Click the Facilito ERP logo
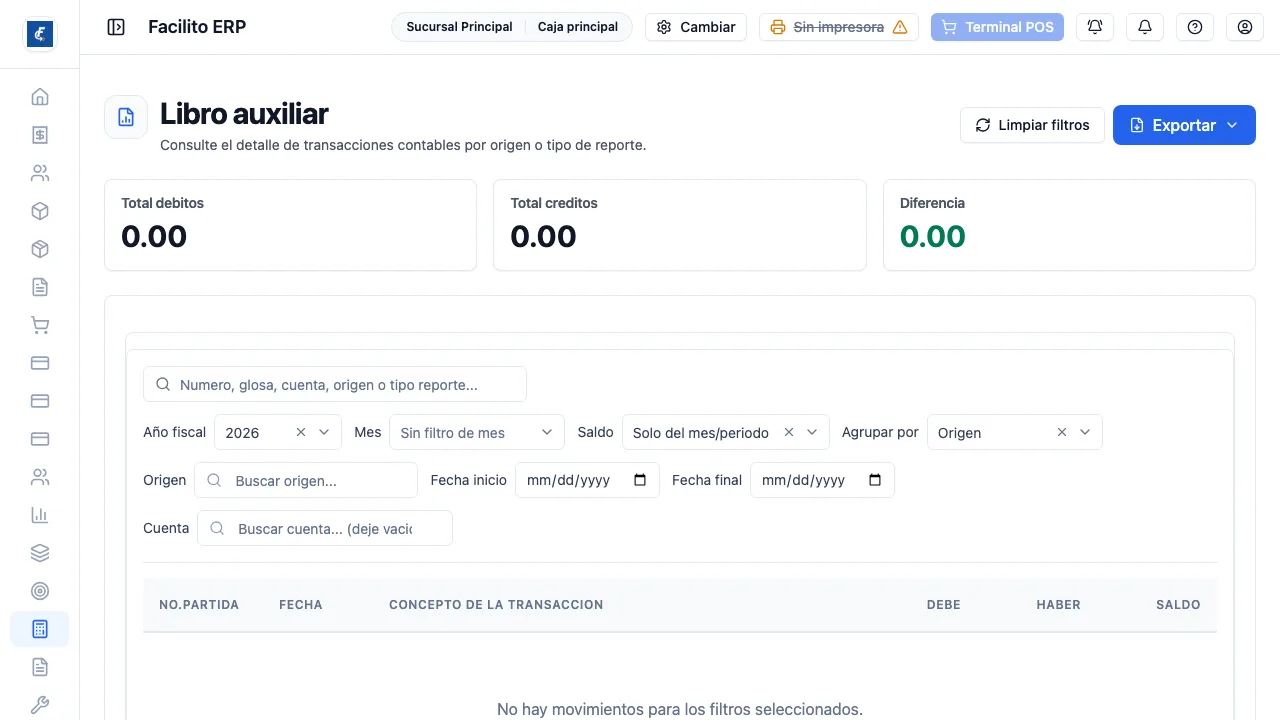Screen dimensions: 1280x720 (40, 34)
